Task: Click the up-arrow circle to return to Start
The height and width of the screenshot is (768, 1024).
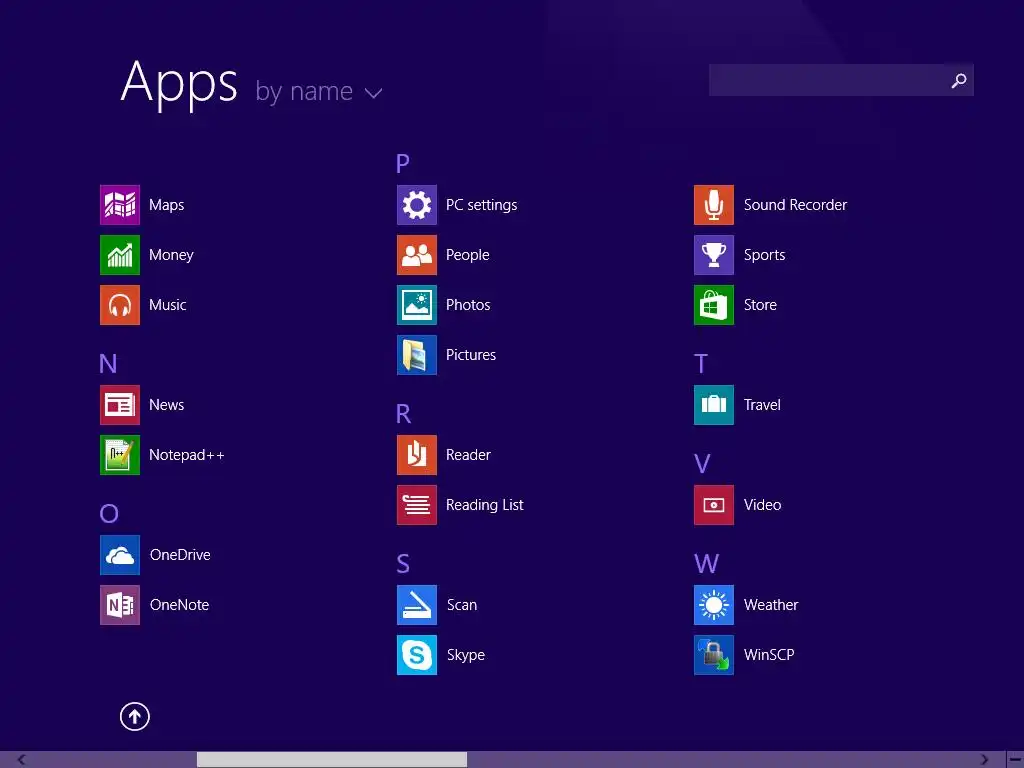Action: (x=135, y=716)
